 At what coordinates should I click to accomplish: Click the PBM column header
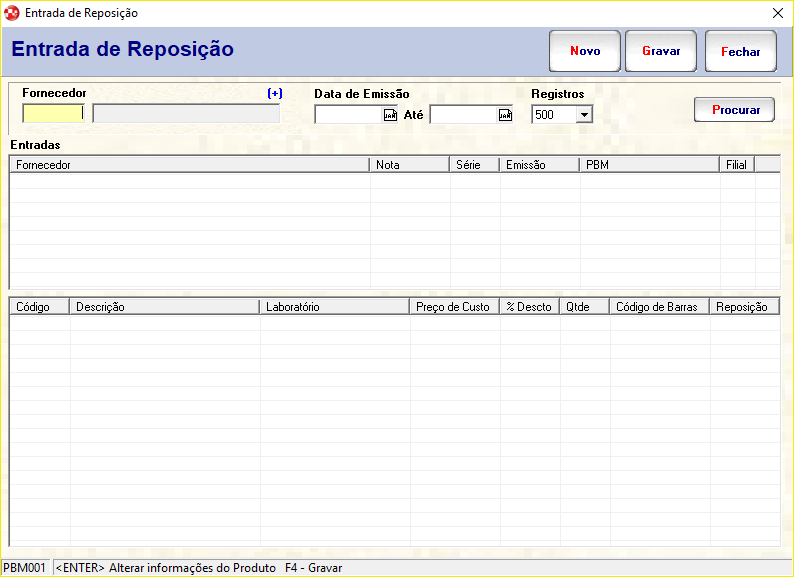tap(650, 165)
